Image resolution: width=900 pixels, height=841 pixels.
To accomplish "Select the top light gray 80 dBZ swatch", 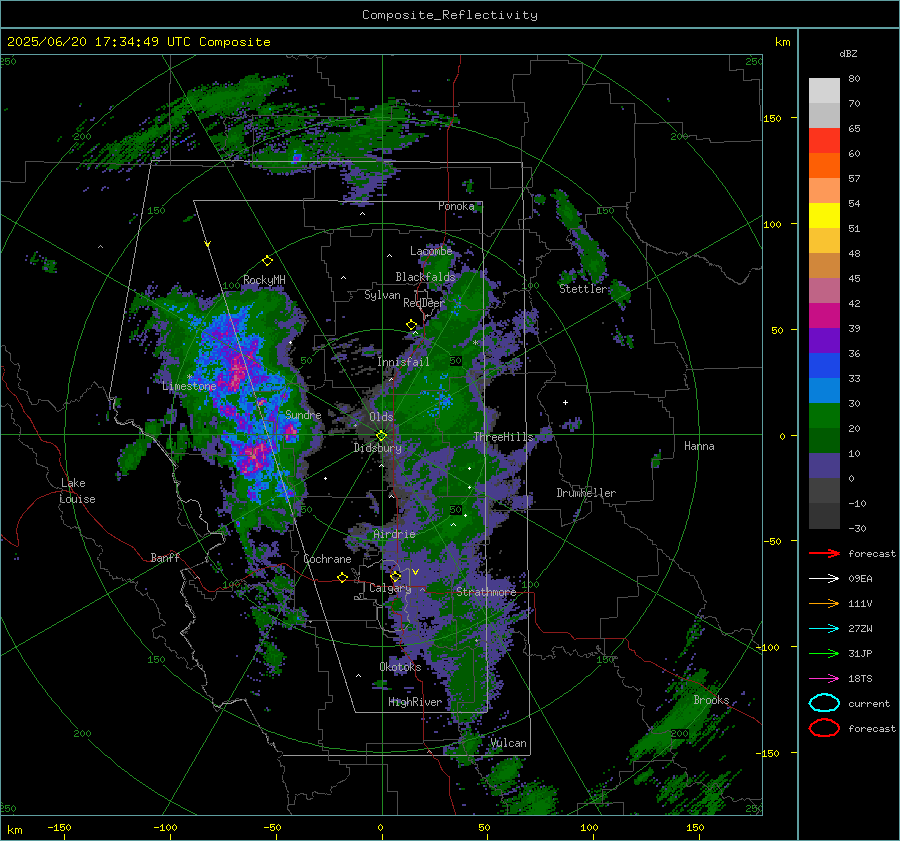I will click(x=824, y=91).
